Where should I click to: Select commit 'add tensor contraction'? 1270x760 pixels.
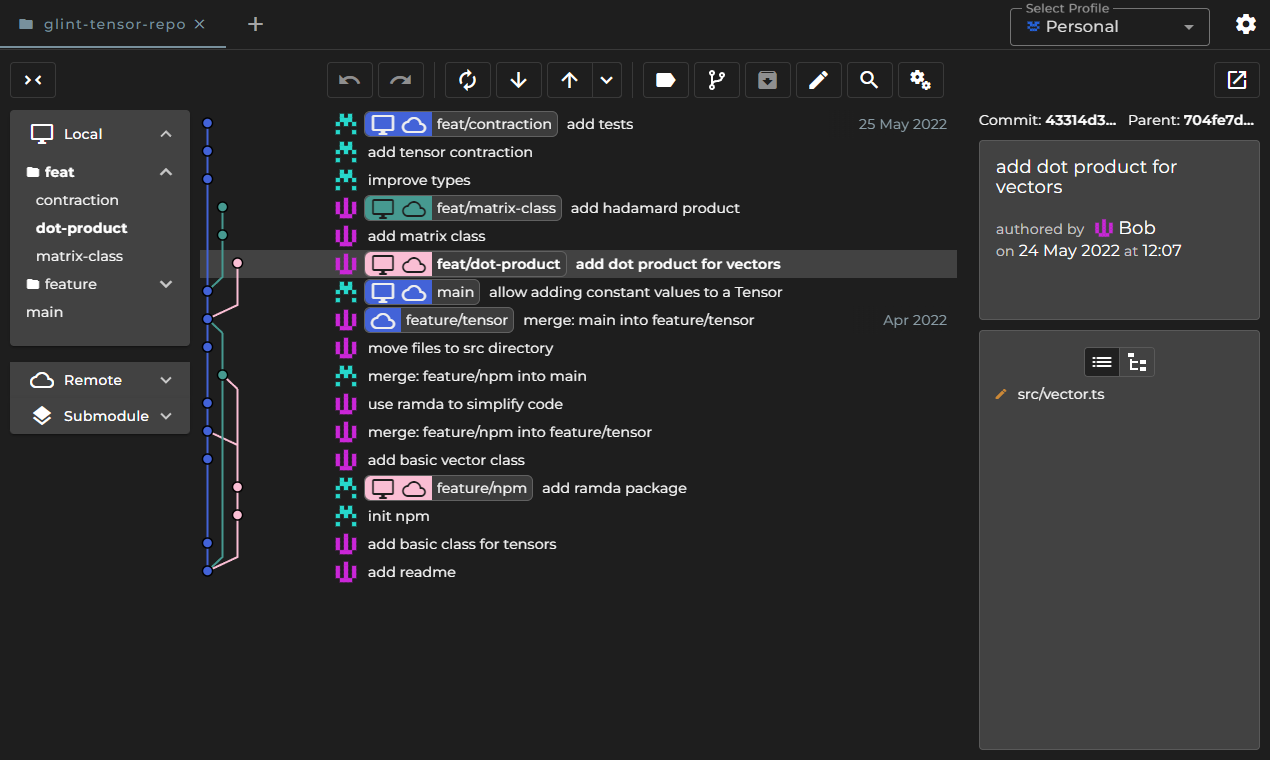[450, 152]
